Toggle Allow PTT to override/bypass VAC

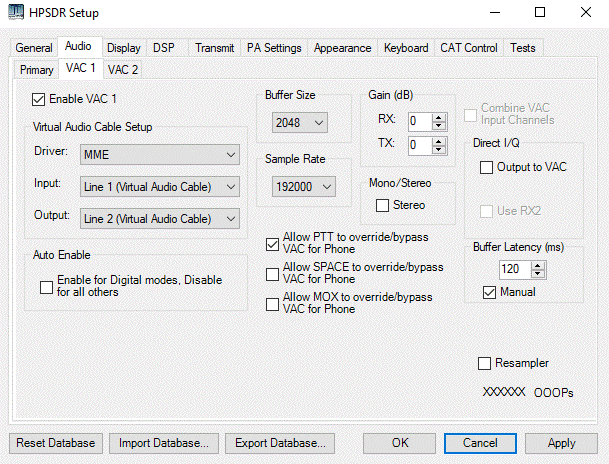point(272,244)
